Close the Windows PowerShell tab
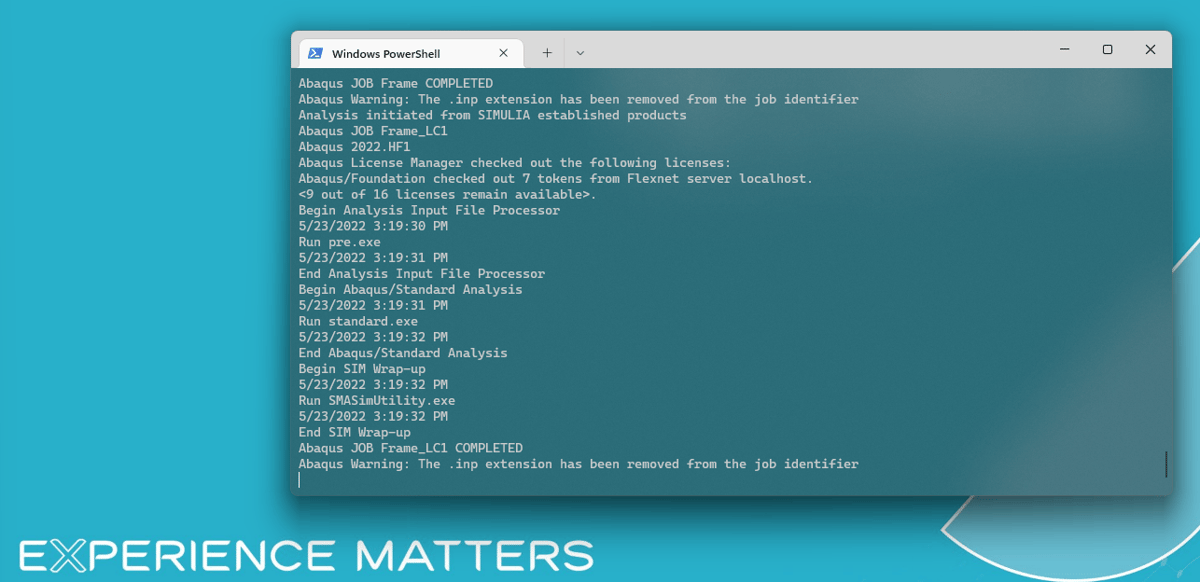1200x582 pixels. 503,53
